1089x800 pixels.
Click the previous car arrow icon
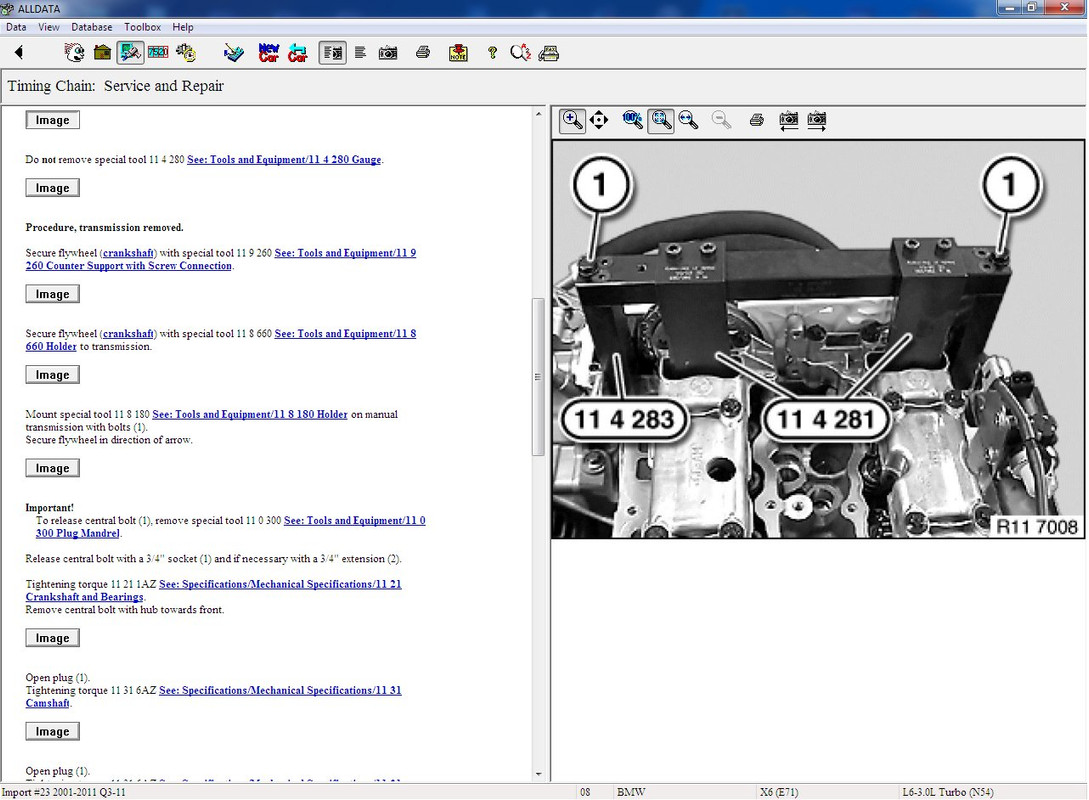tap(298, 53)
